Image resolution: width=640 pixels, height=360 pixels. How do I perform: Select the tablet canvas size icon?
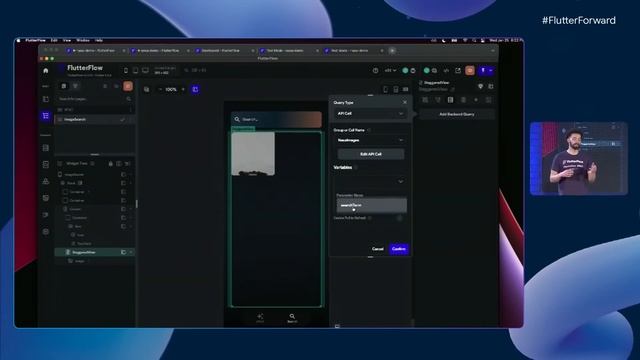tap(135, 71)
